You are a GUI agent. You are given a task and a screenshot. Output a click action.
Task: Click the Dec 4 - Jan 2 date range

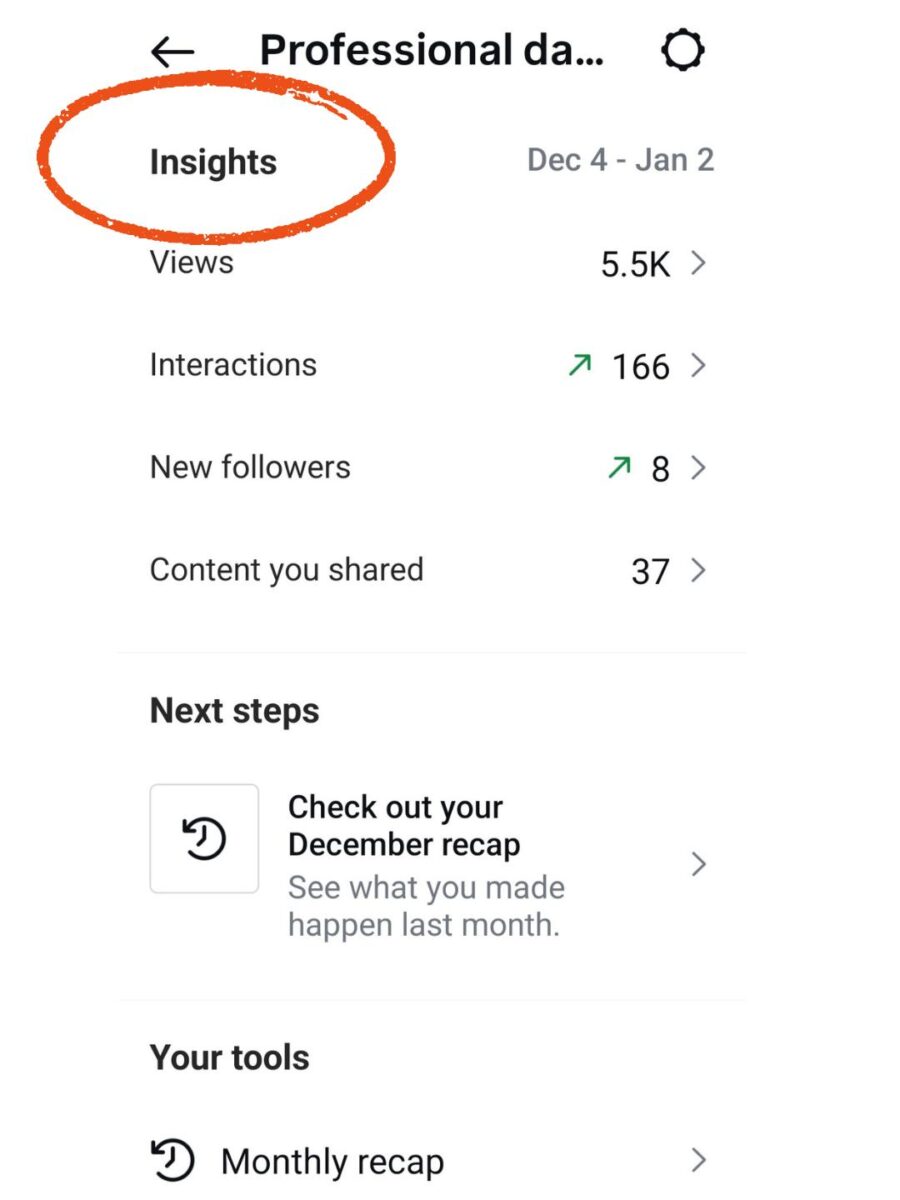pyautogui.click(x=620, y=160)
